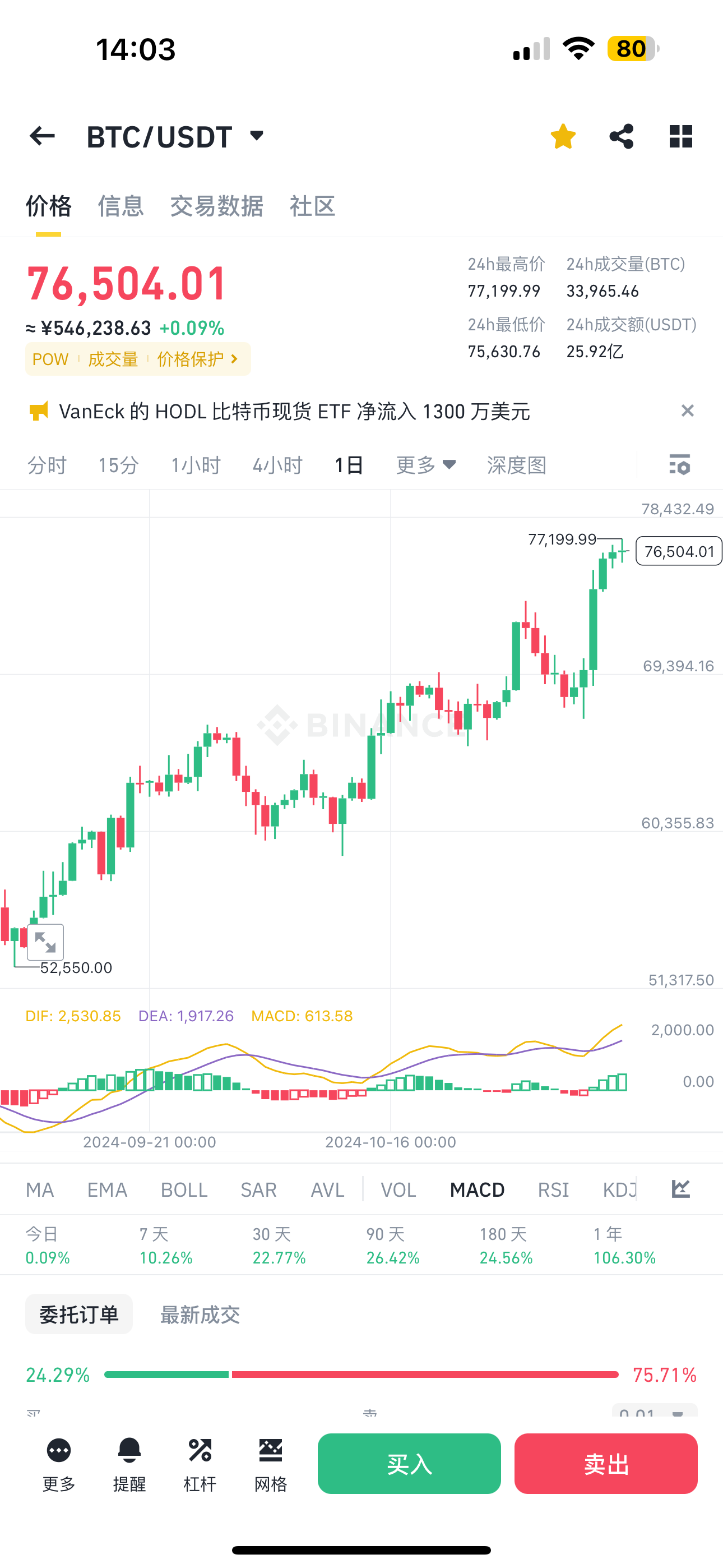Open chart settings icon
The image size is (723, 1568).
coord(679,465)
